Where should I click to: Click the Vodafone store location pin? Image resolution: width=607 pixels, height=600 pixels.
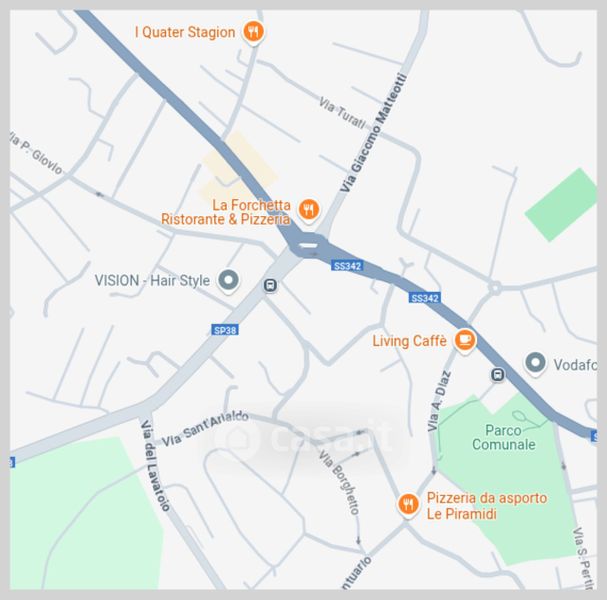pos(535,364)
